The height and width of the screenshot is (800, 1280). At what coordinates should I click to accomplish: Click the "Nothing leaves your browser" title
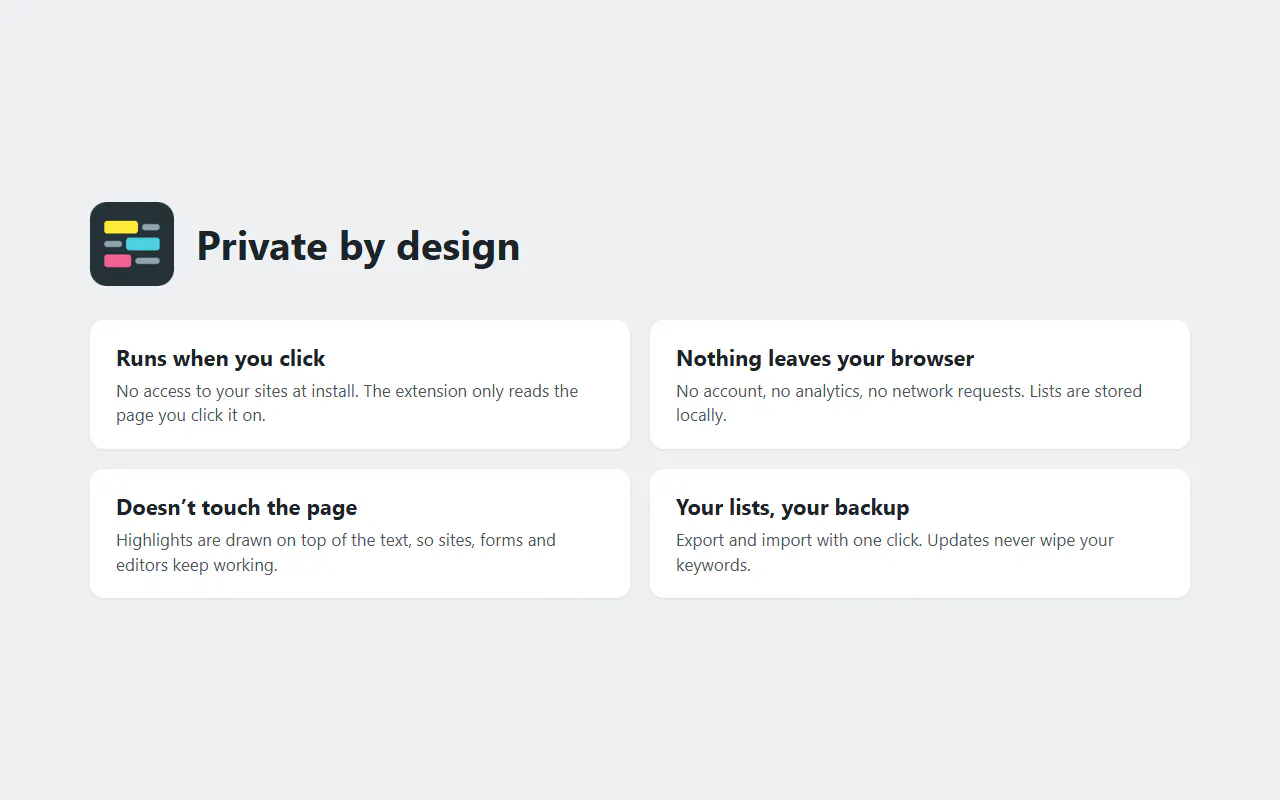825,358
